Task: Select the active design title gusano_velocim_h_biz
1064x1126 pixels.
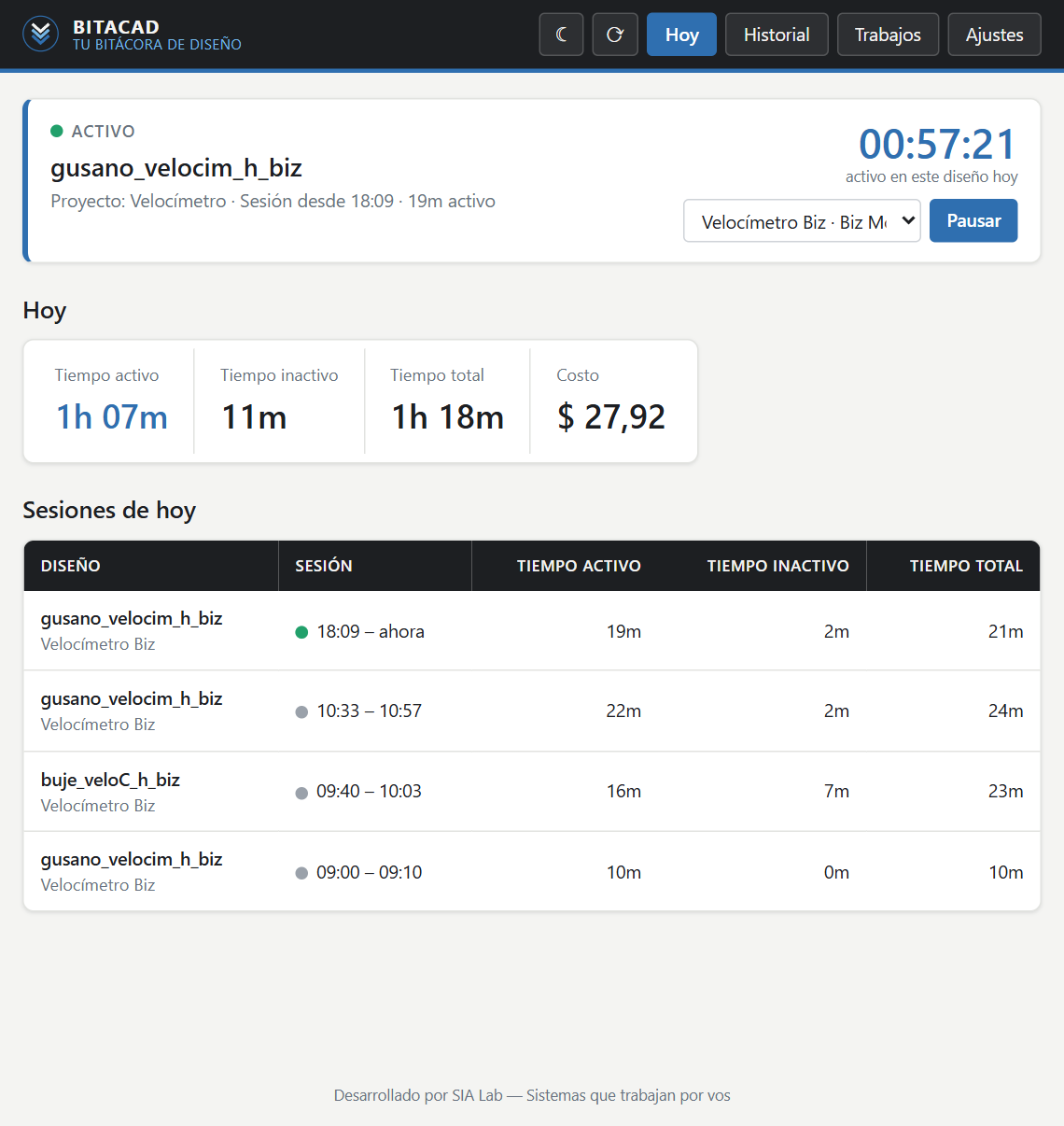Action: pyautogui.click(x=176, y=168)
